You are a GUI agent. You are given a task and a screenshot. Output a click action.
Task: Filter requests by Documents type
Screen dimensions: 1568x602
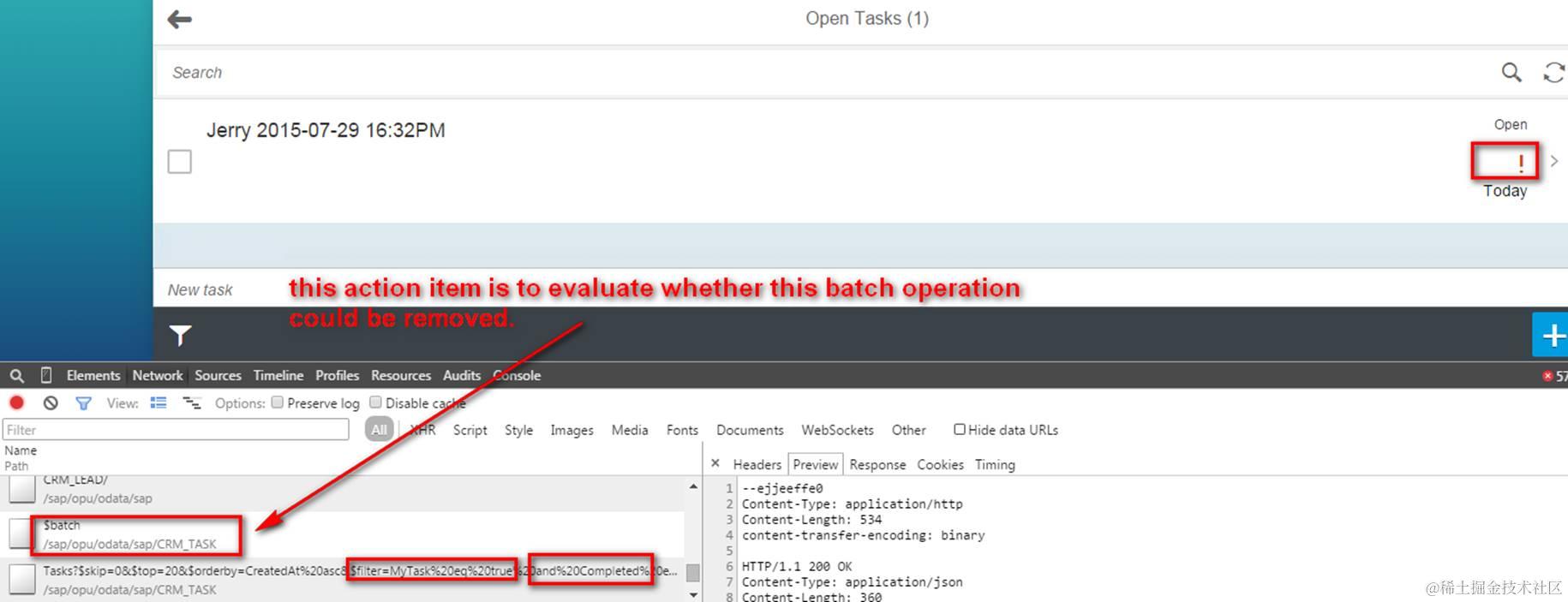tap(750, 430)
